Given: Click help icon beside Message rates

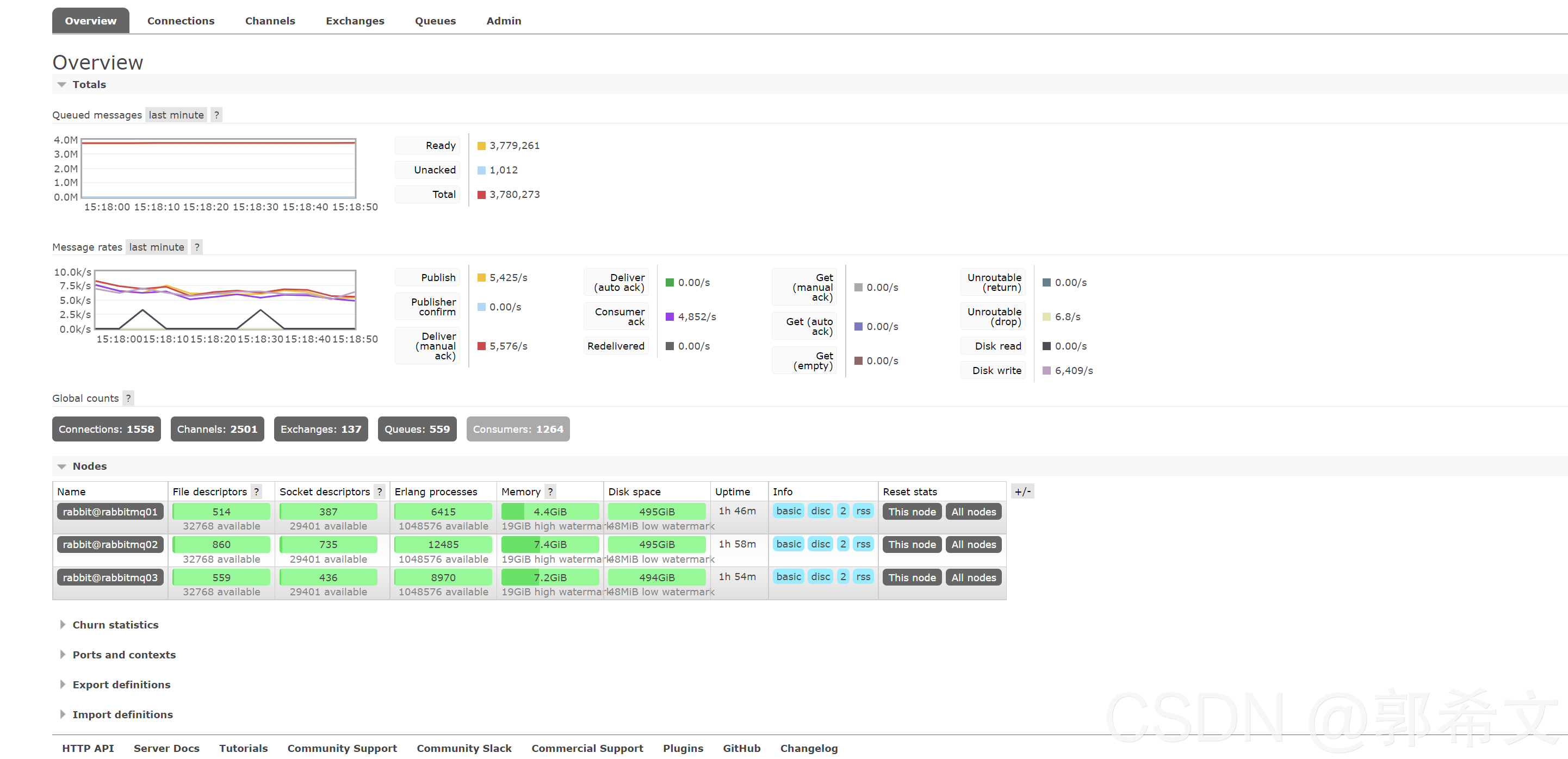Looking at the screenshot, I should [x=196, y=247].
